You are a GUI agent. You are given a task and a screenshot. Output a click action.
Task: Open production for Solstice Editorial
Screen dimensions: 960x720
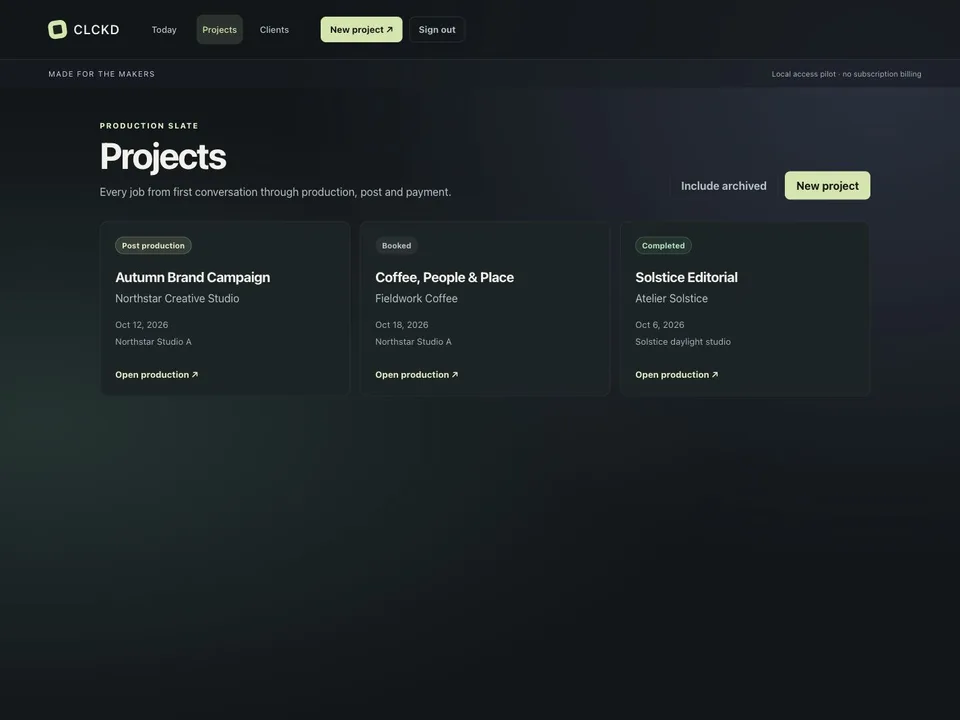(x=677, y=375)
